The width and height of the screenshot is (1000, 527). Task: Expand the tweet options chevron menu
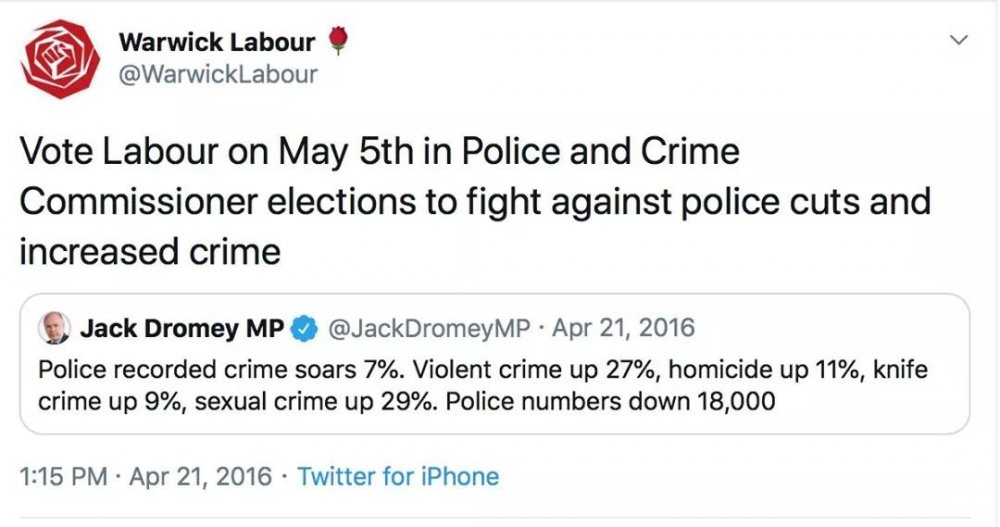(x=958, y=41)
